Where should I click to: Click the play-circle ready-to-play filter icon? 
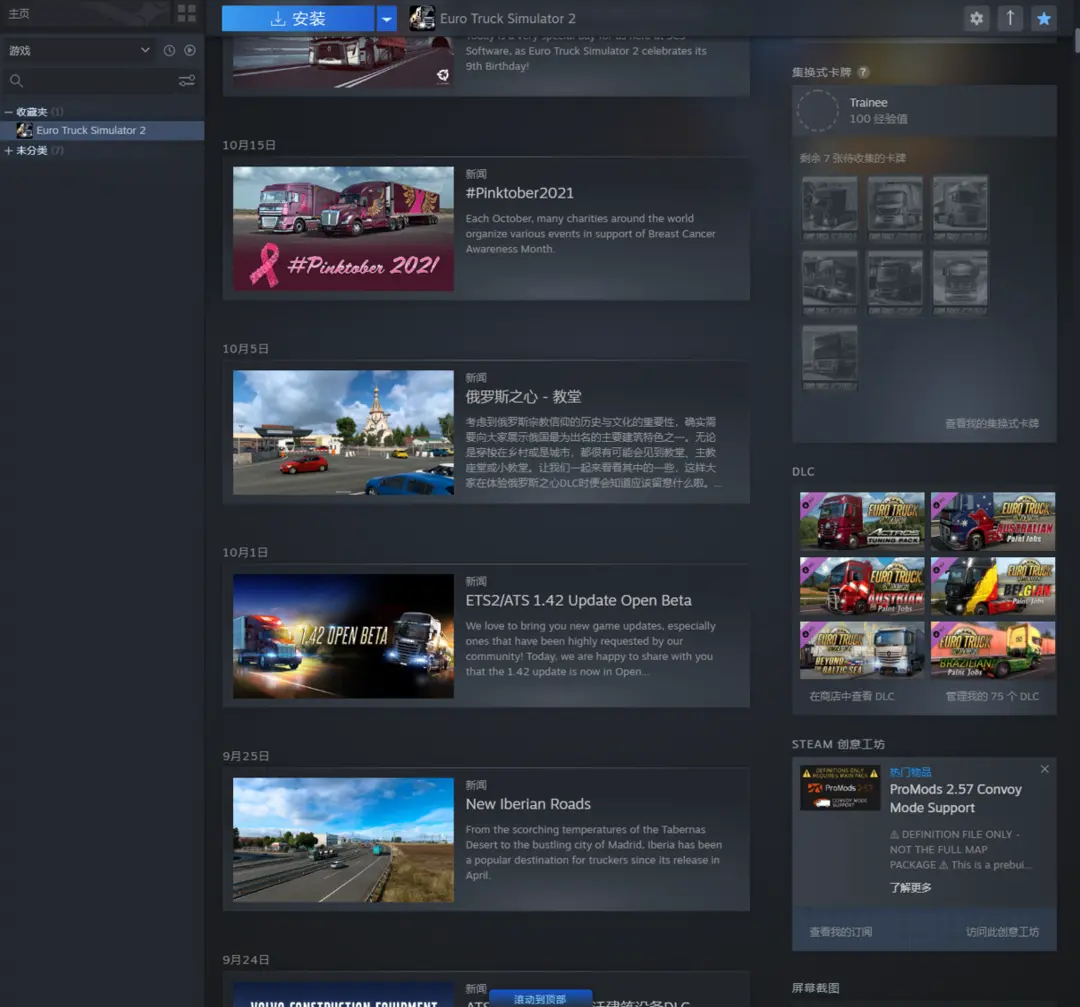tap(190, 50)
